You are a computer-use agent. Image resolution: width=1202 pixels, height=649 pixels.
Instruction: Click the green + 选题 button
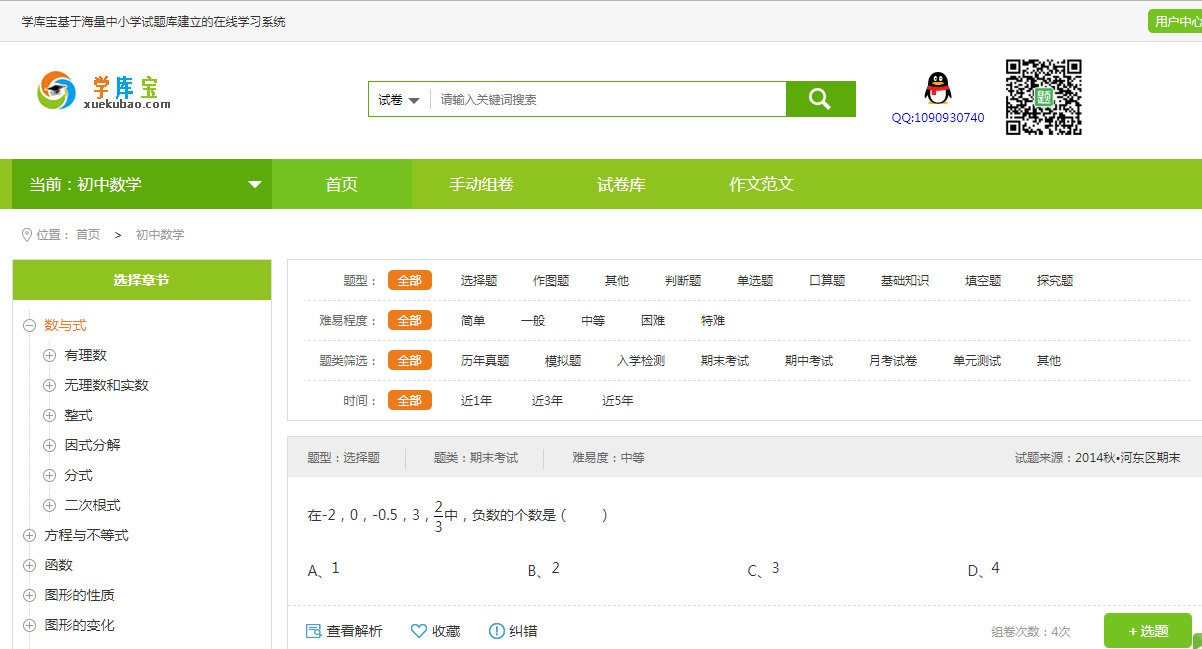(1148, 631)
